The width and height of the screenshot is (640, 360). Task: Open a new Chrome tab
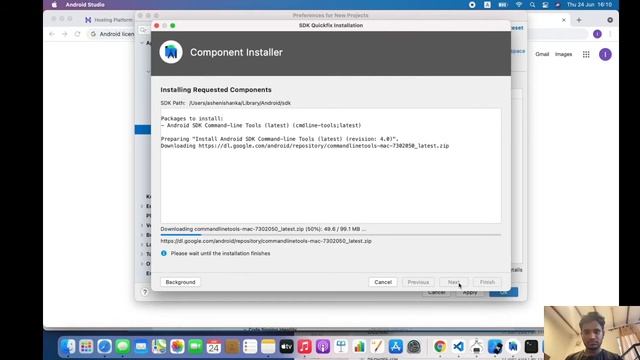click(x=579, y=20)
